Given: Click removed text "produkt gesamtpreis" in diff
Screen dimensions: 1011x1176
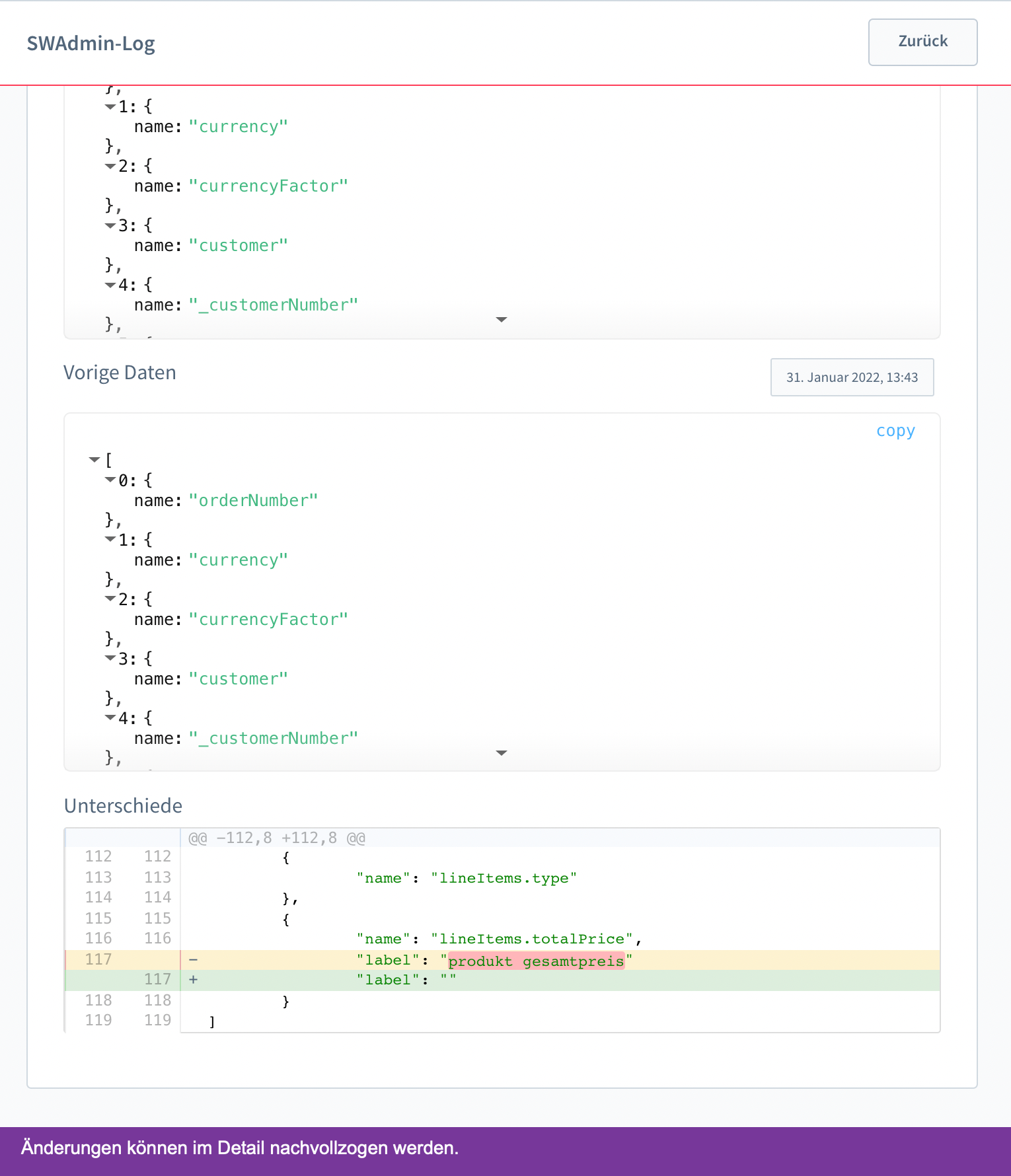Looking at the screenshot, I should point(536,961).
